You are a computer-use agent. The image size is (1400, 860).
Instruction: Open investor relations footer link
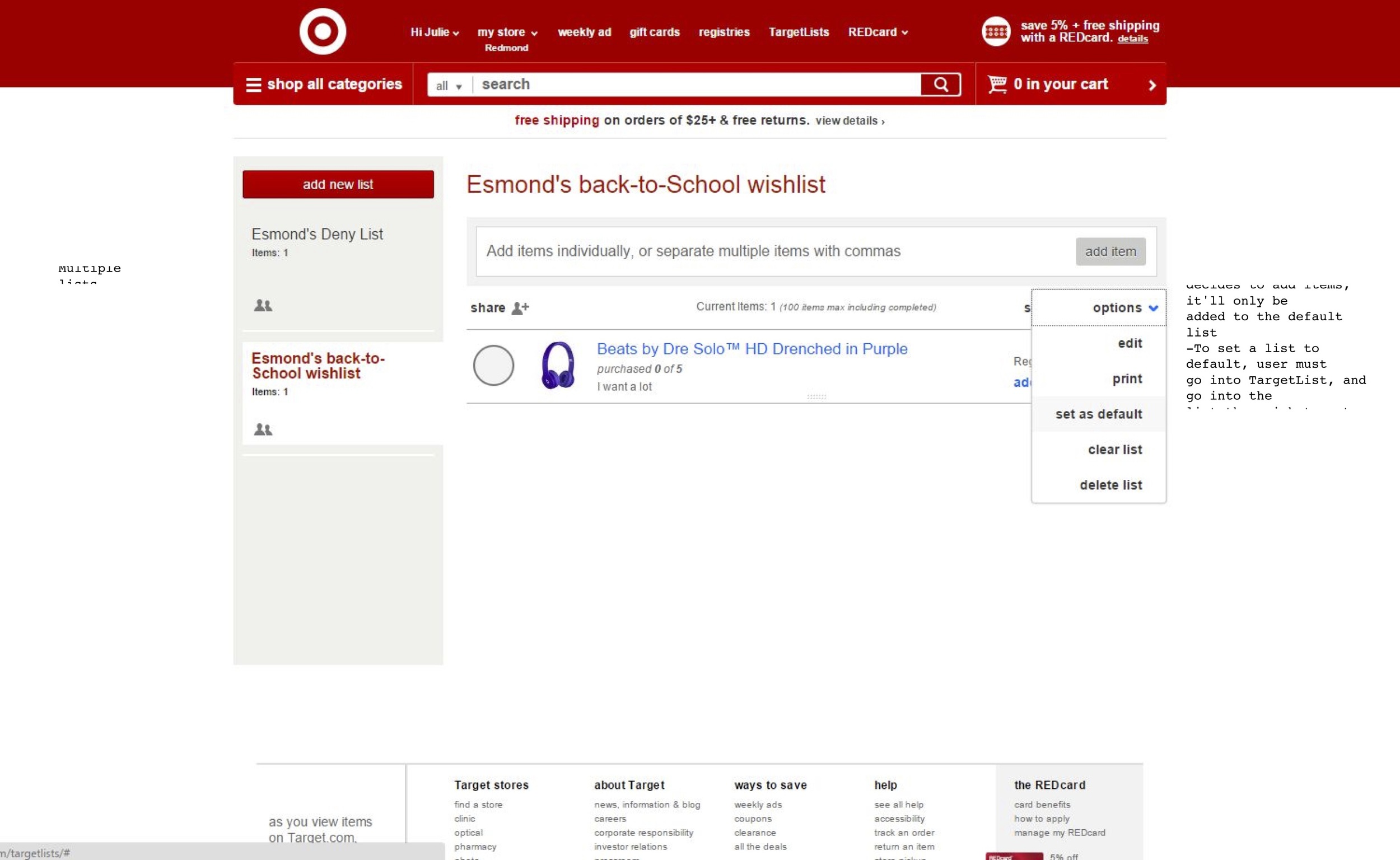pos(631,847)
